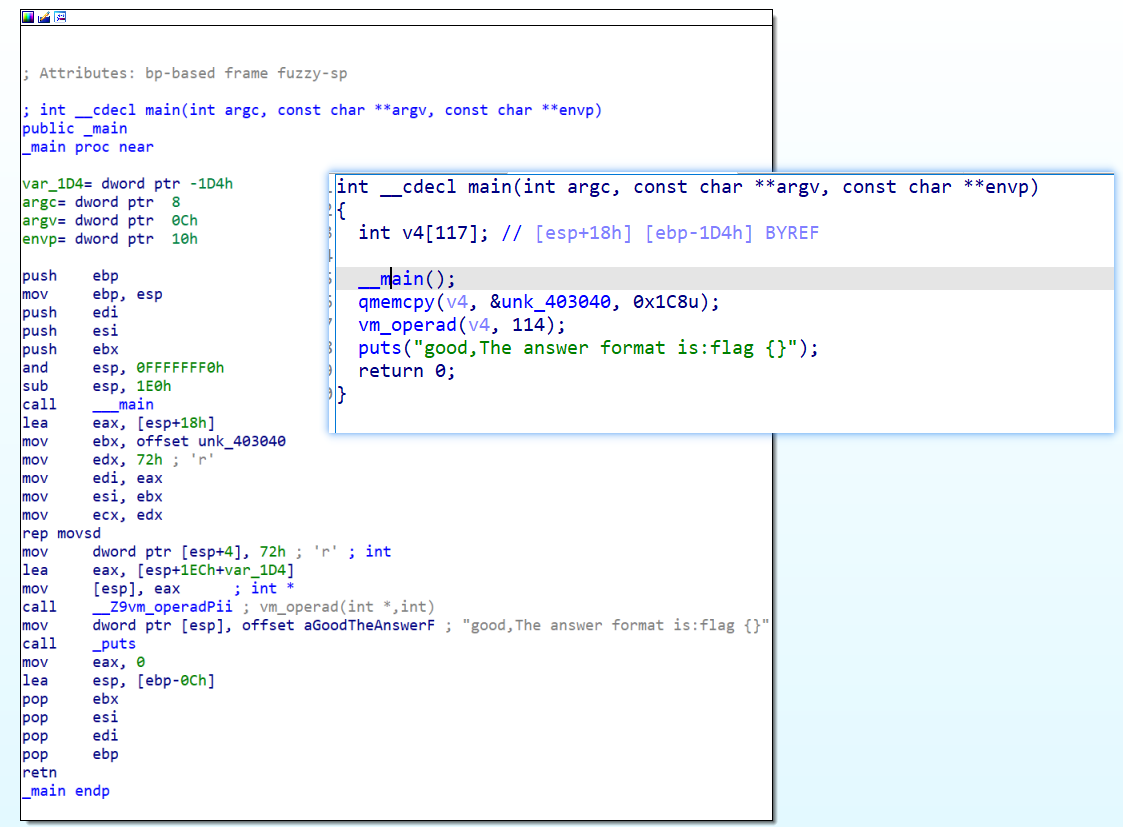
Task: Select the rep movsd instruction
Action: (x=62, y=533)
